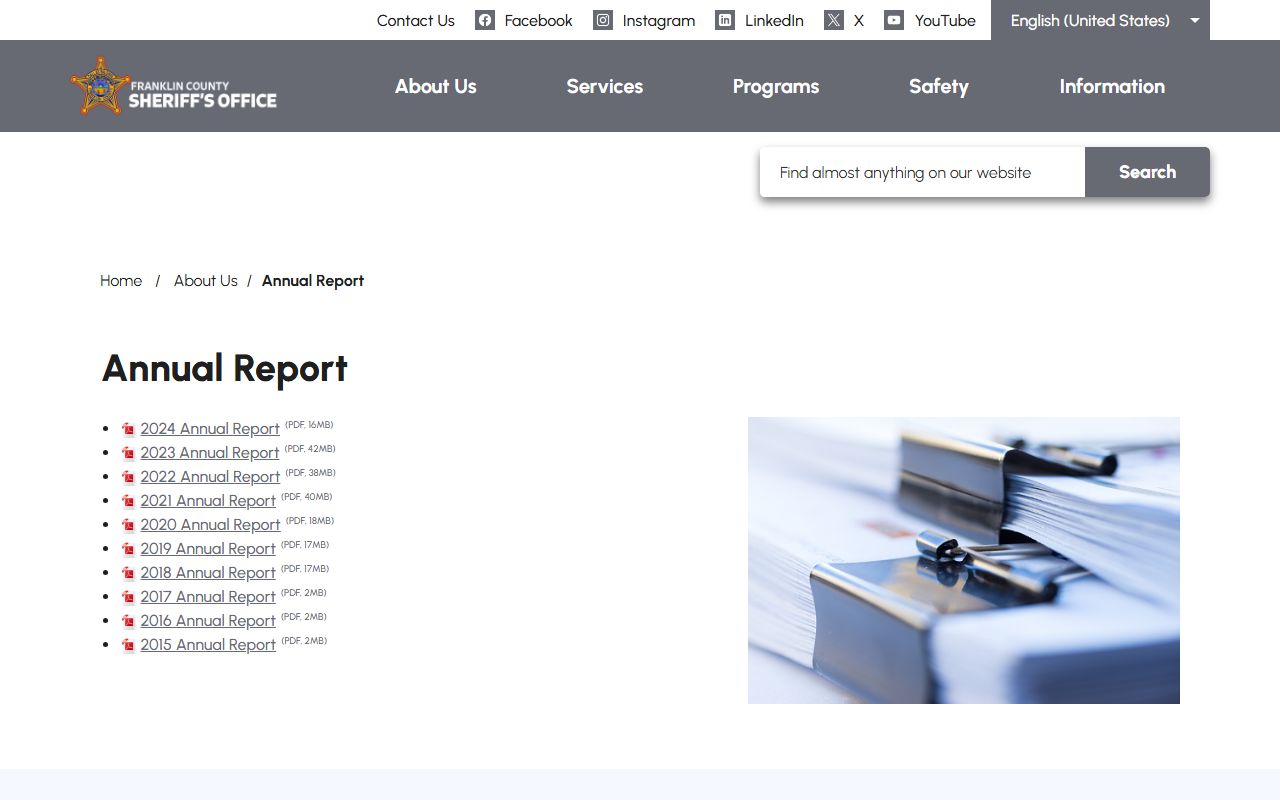Viewport: 1280px width, 800px height.
Task: Open the Safety navigation menu
Action: tap(938, 86)
